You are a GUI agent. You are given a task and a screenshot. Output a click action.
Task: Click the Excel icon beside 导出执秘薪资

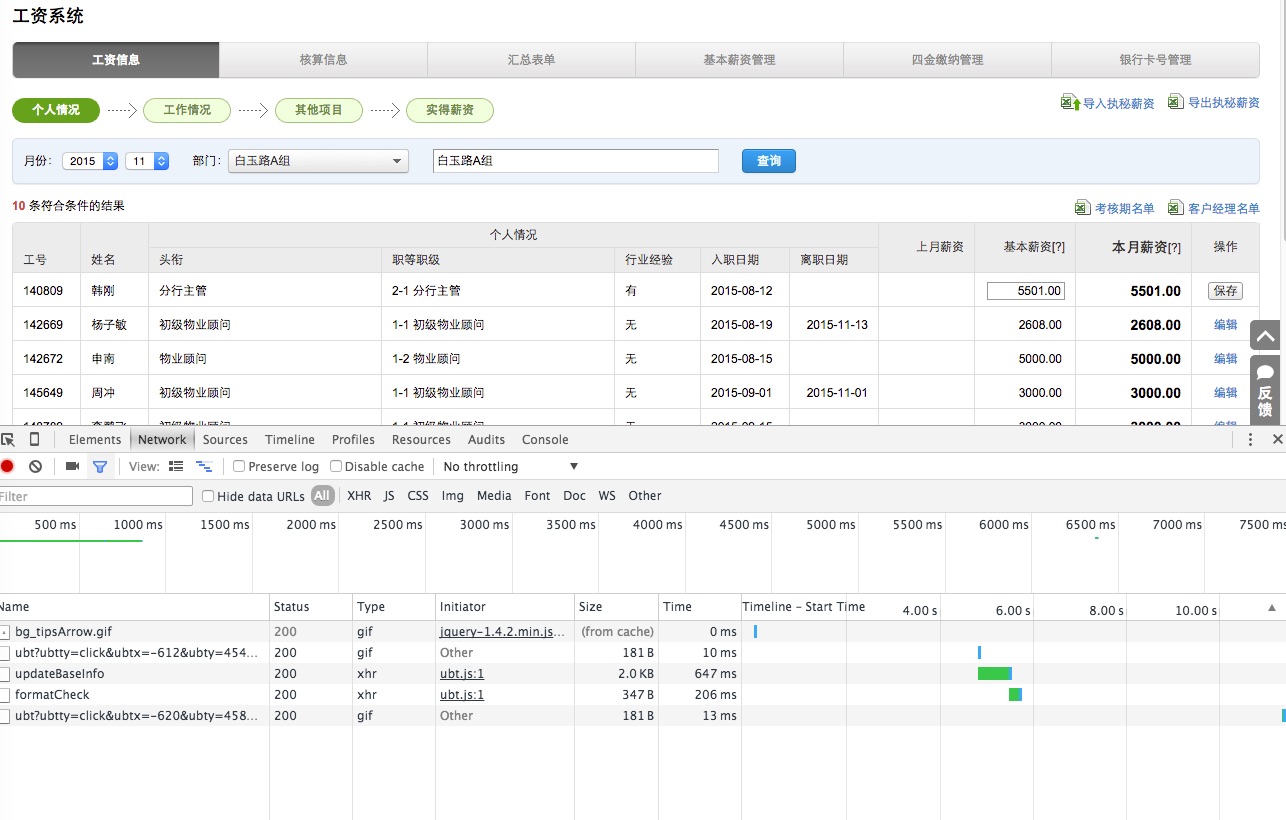coord(1176,102)
